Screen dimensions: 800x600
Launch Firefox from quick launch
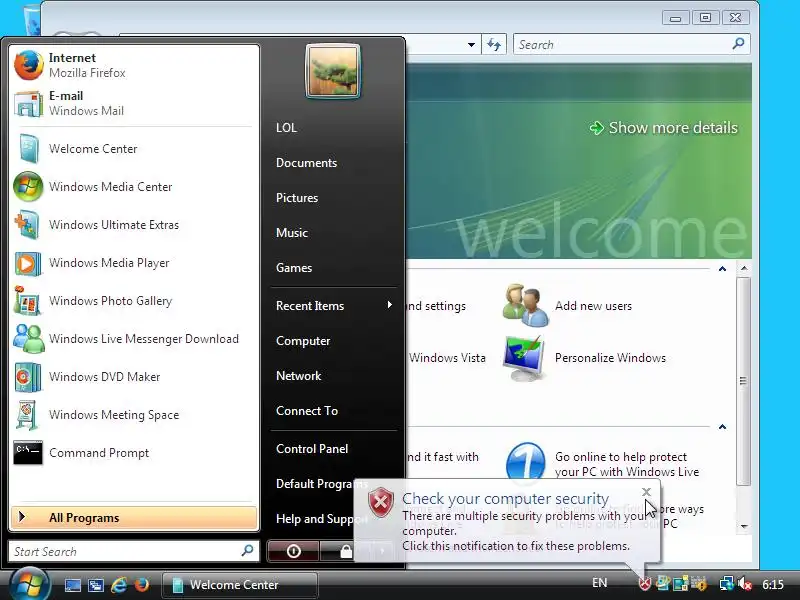pos(142,584)
